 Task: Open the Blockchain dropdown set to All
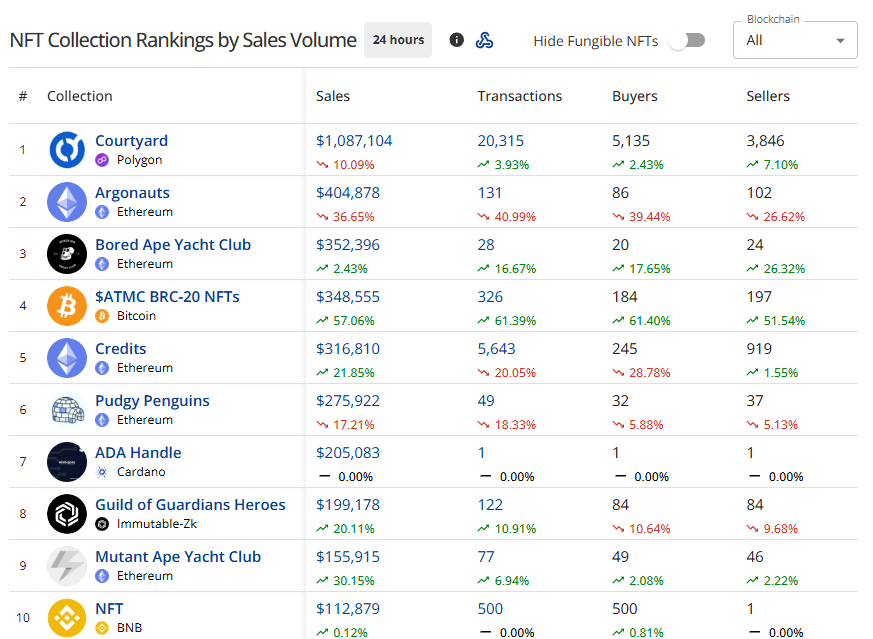click(795, 40)
